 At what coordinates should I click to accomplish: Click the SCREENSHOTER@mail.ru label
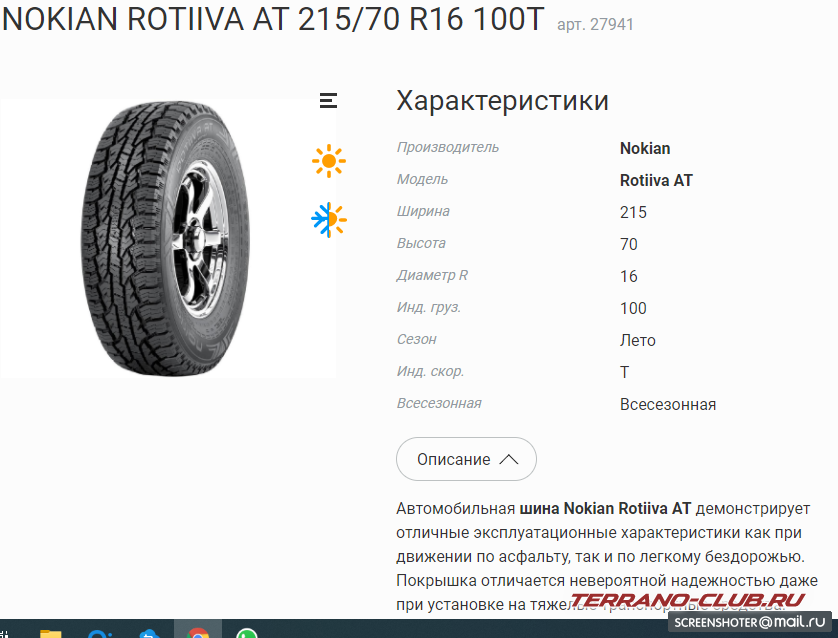(750, 621)
